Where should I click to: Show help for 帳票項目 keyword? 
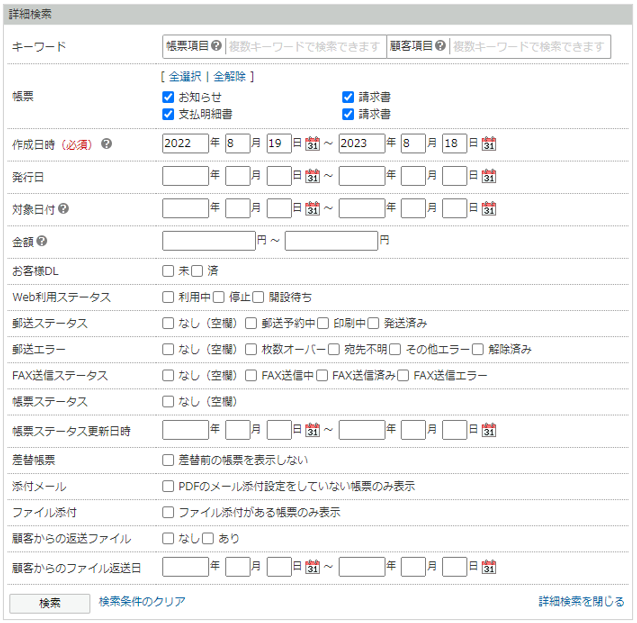point(217,46)
